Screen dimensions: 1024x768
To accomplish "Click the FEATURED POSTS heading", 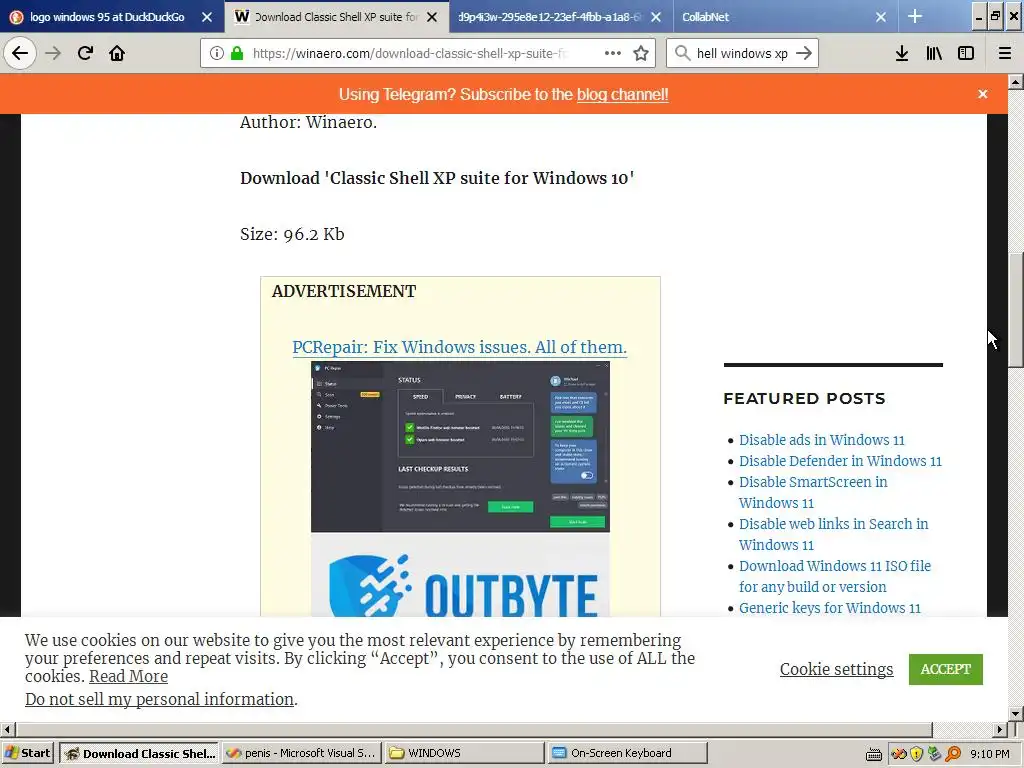I will [804, 398].
